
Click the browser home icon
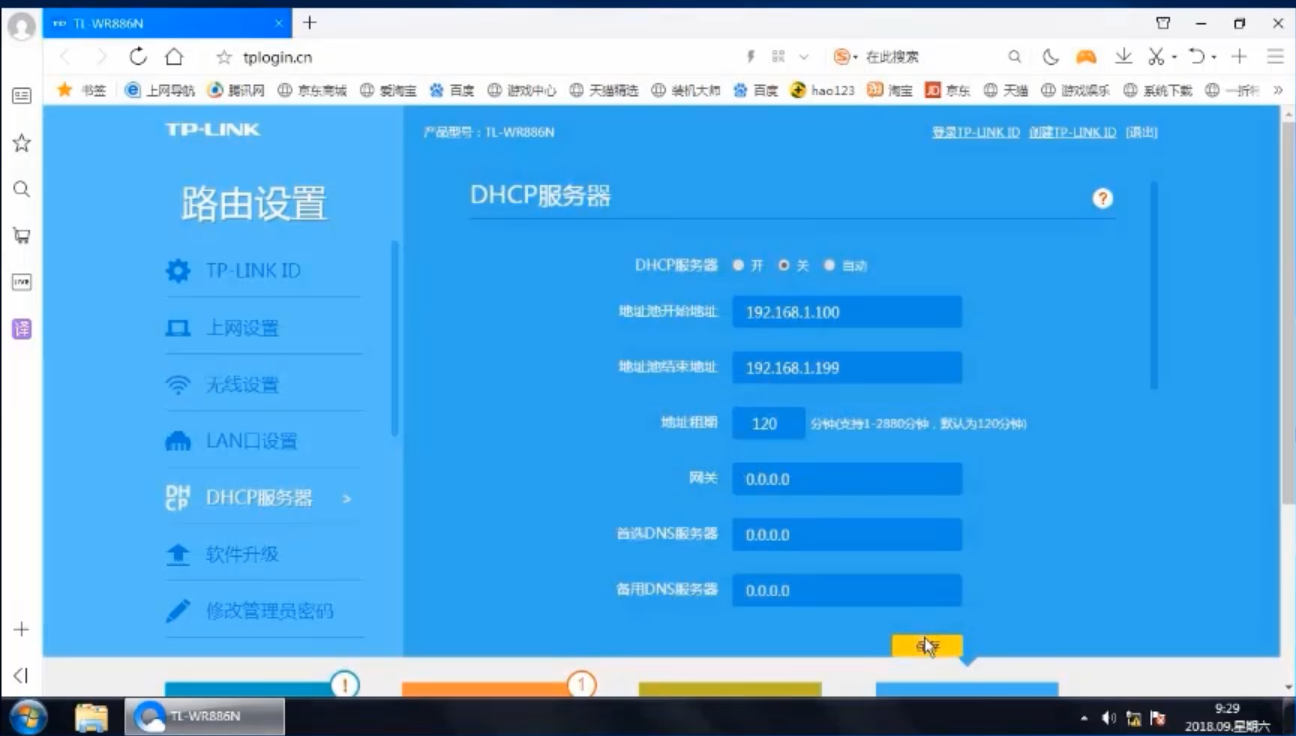pos(174,57)
